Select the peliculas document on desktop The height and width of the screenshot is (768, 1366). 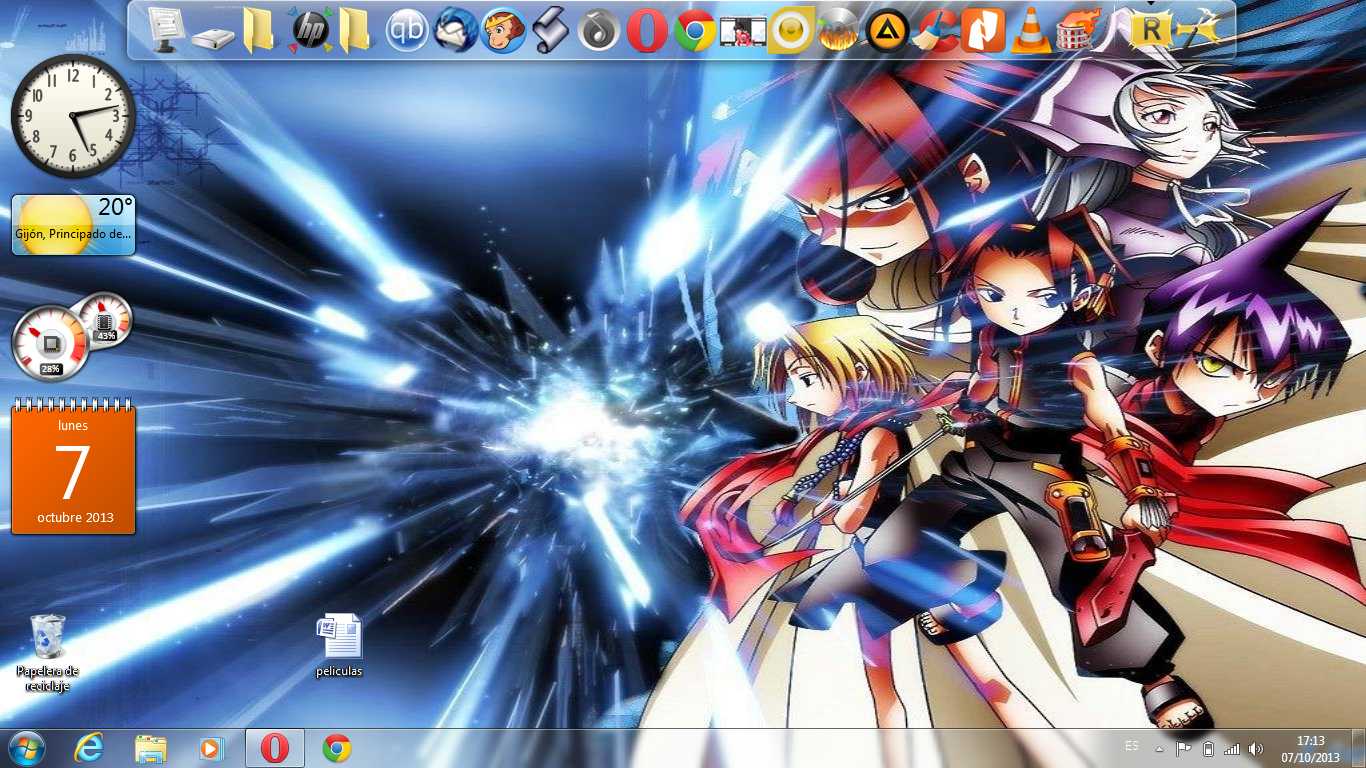point(339,646)
